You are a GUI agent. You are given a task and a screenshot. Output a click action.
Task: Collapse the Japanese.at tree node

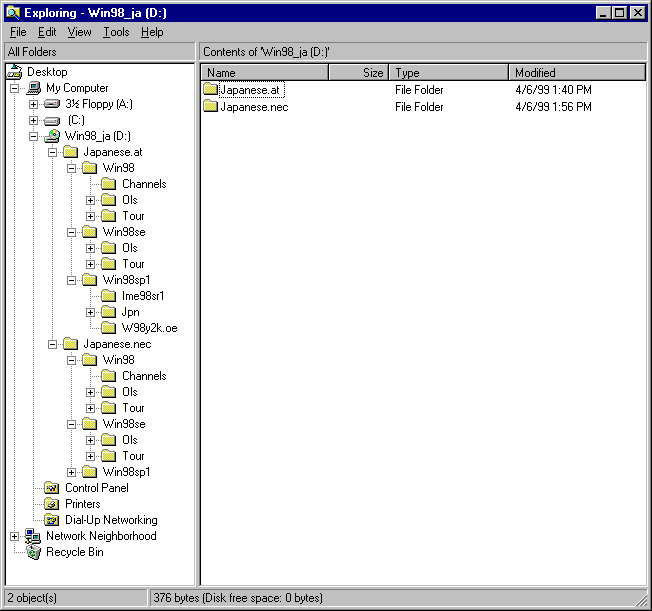[52, 152]
